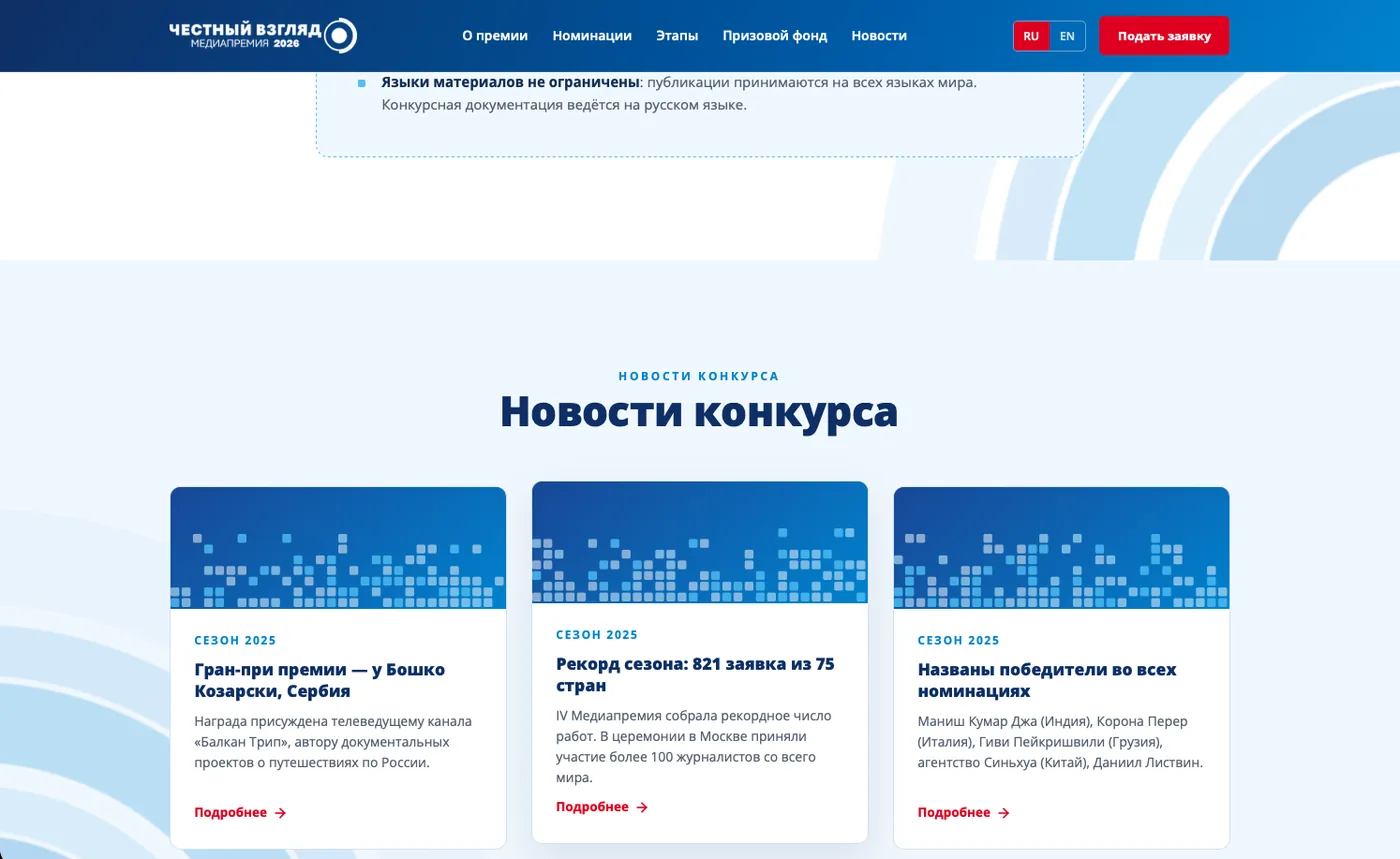Click the Новости конкурса main heading
Viewport: 1400px width, 859px height.
pos(699,411)
